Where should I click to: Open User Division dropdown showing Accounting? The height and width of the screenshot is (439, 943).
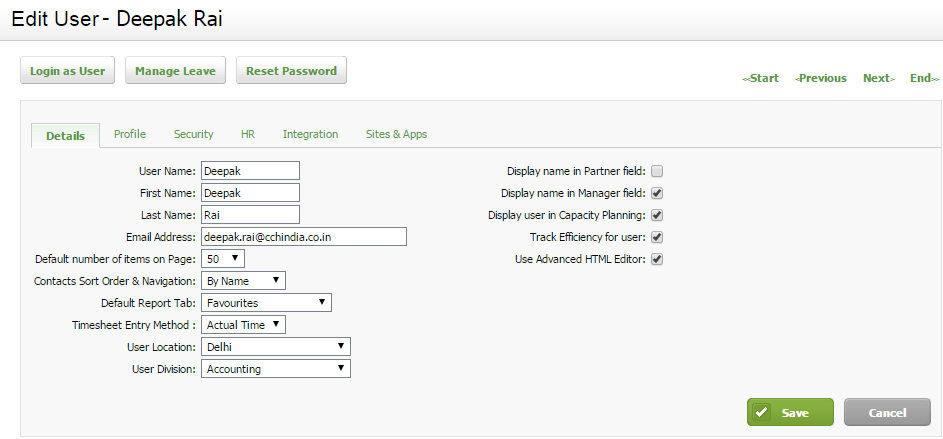(276, 369)
